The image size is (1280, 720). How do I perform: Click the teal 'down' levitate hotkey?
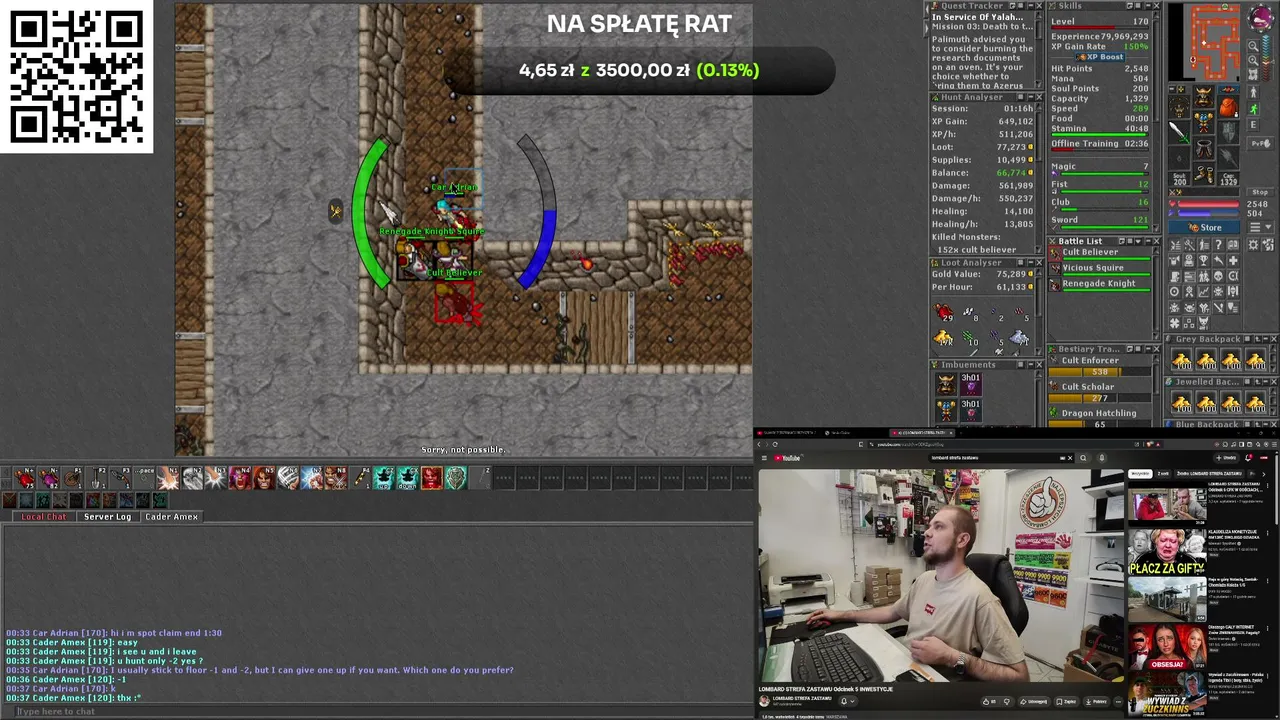click(408, 478)
